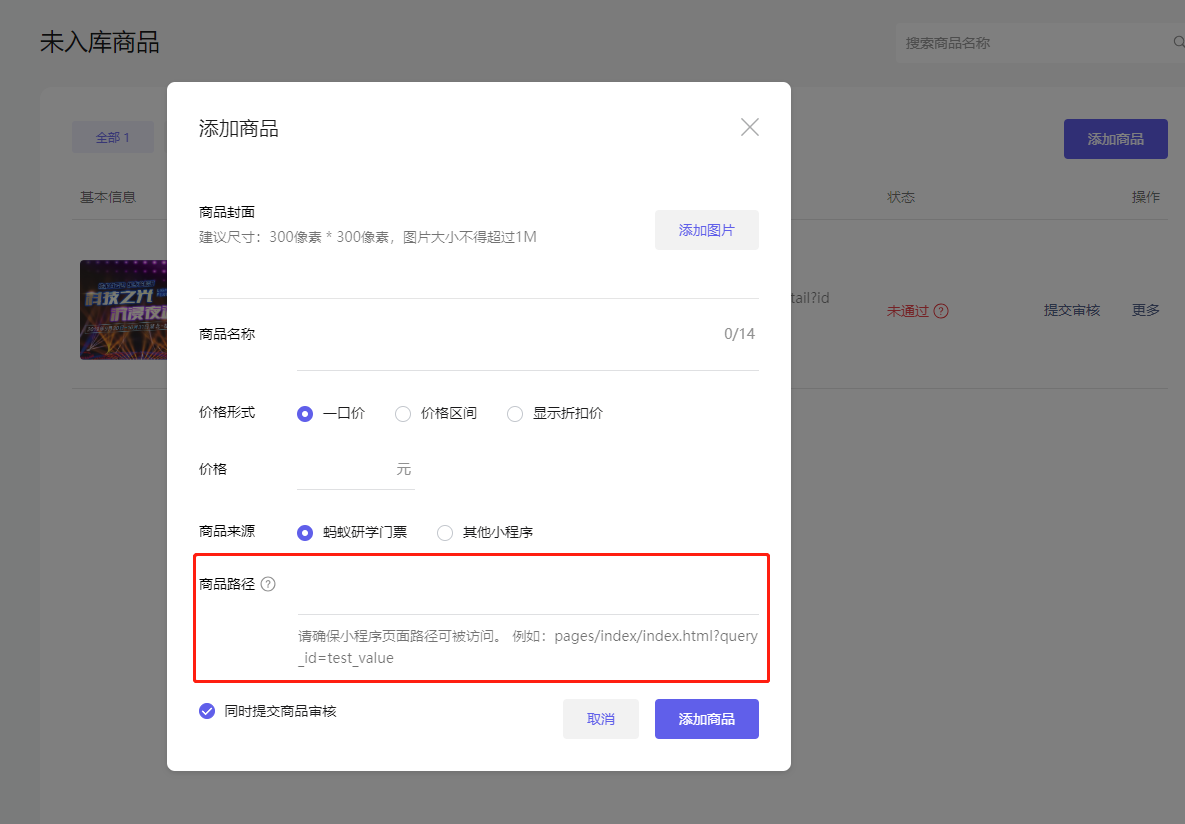
Task: Click 添加商品 submit button in dialog
Action: click(x=707, y=719)
